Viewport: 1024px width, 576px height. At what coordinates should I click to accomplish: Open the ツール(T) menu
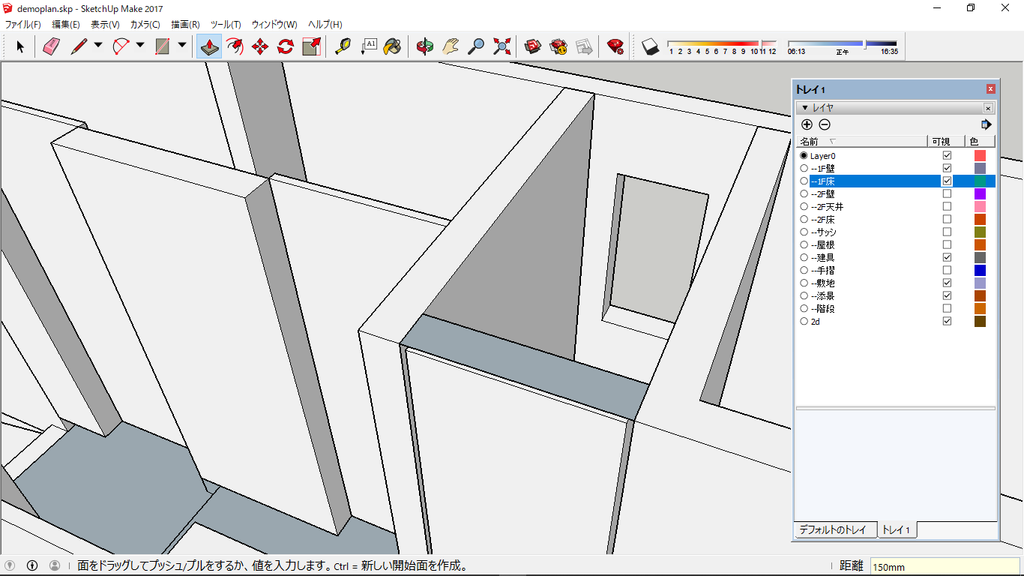pos(225,24)
